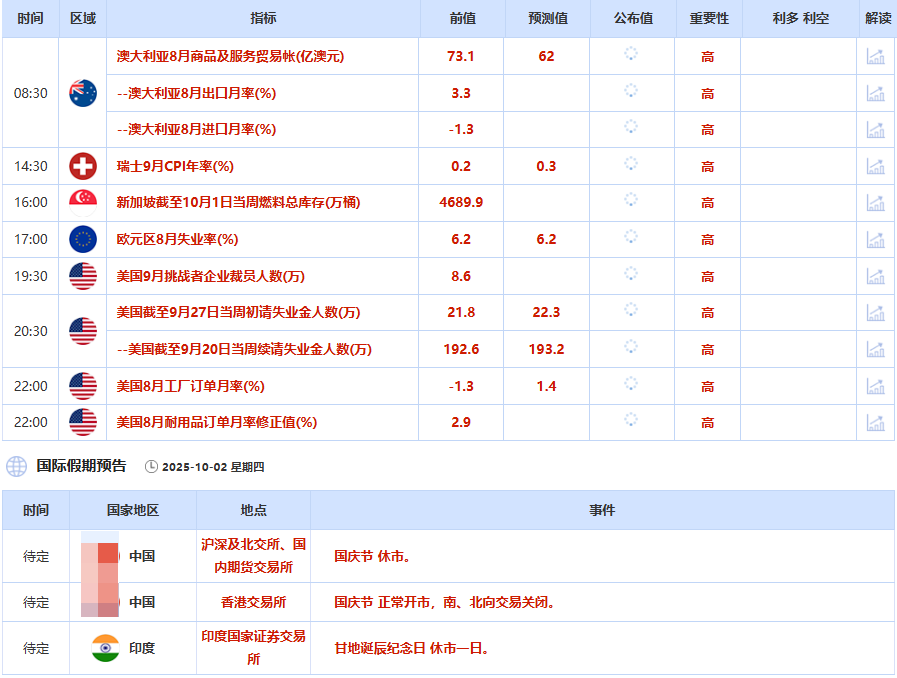Open chart icon for 欧元区8月失业率 row

point(875,239)
